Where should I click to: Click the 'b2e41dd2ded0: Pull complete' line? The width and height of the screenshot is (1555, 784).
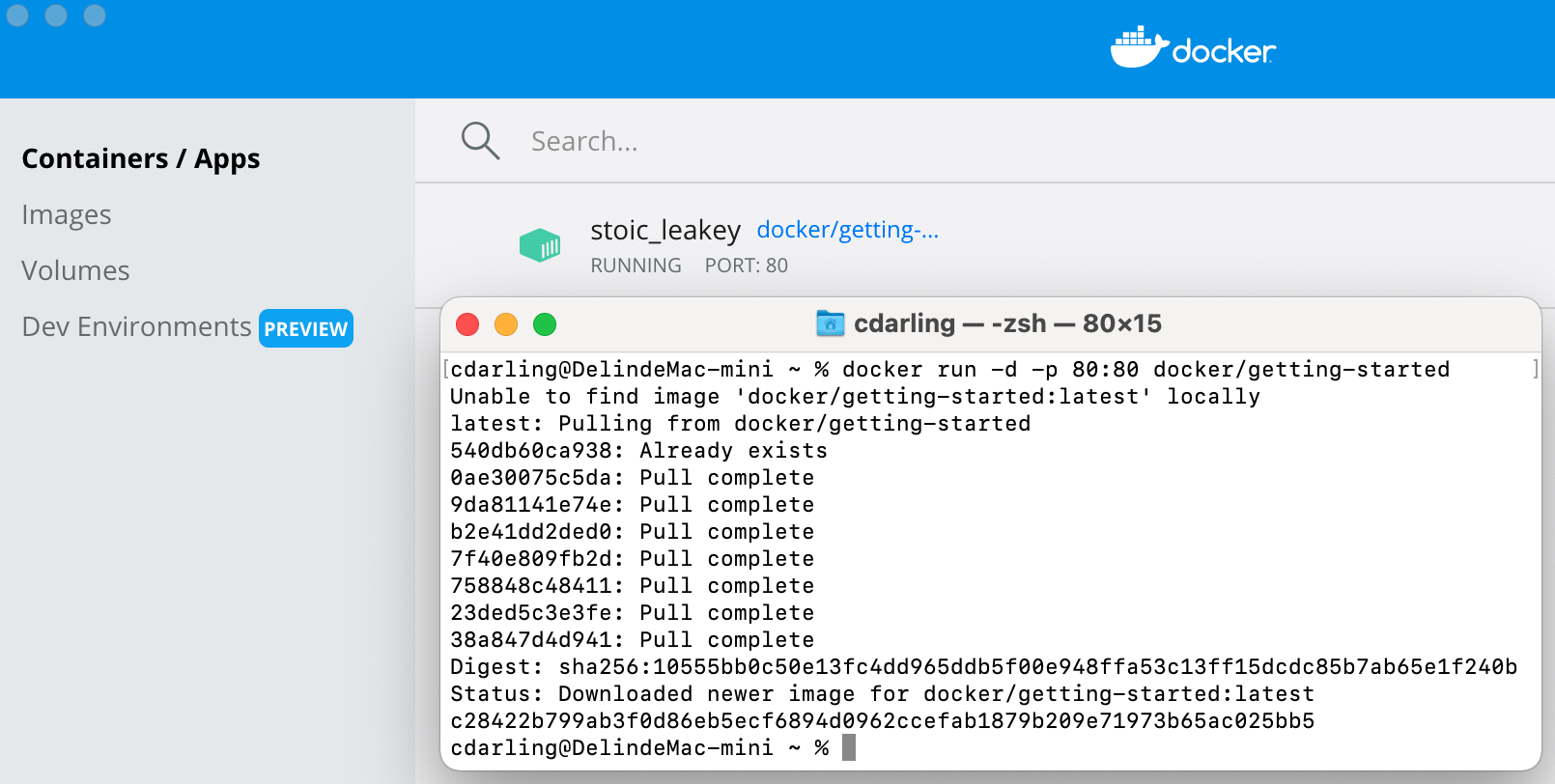coord(633,532)
